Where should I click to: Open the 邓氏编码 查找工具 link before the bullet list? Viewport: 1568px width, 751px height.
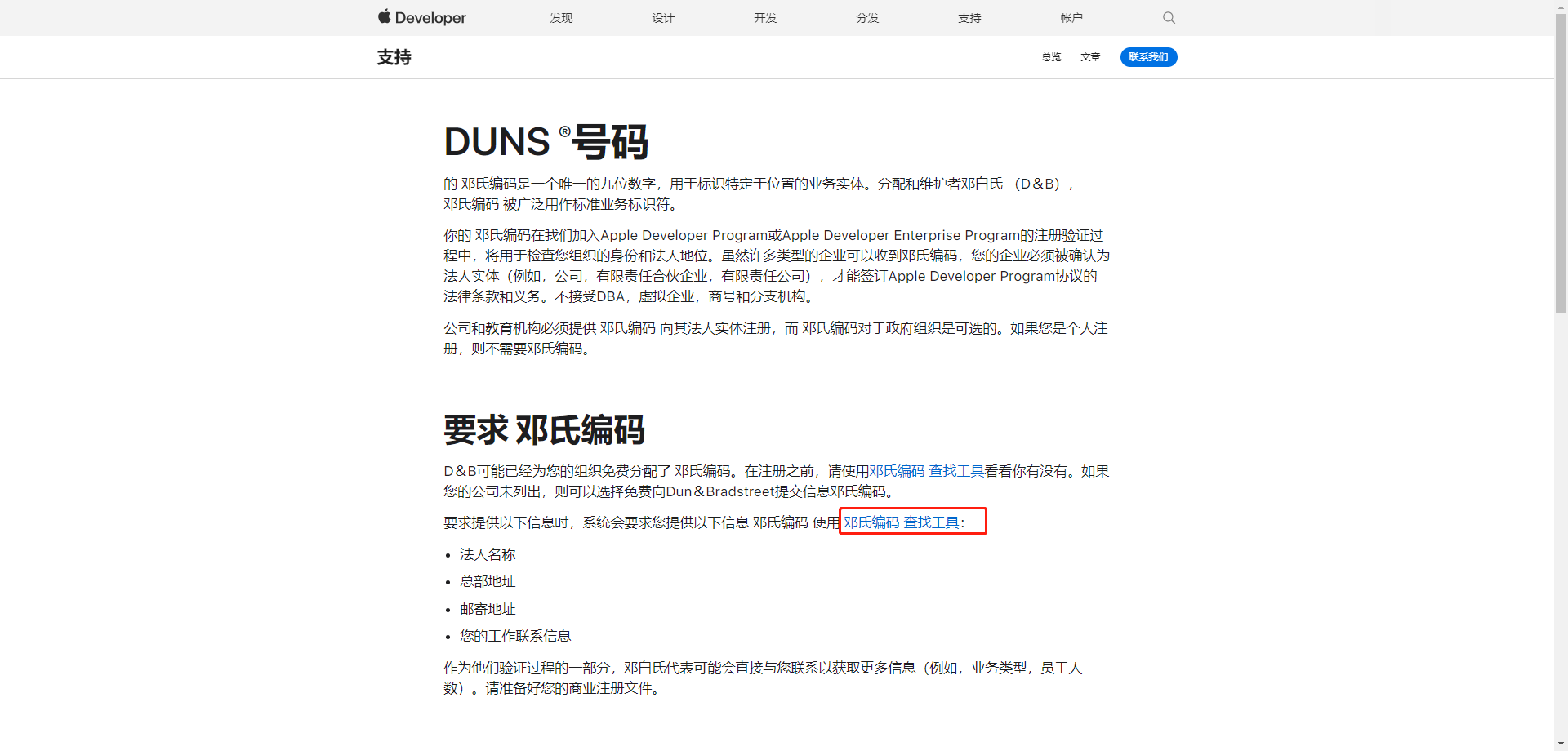tap(902, 522)
